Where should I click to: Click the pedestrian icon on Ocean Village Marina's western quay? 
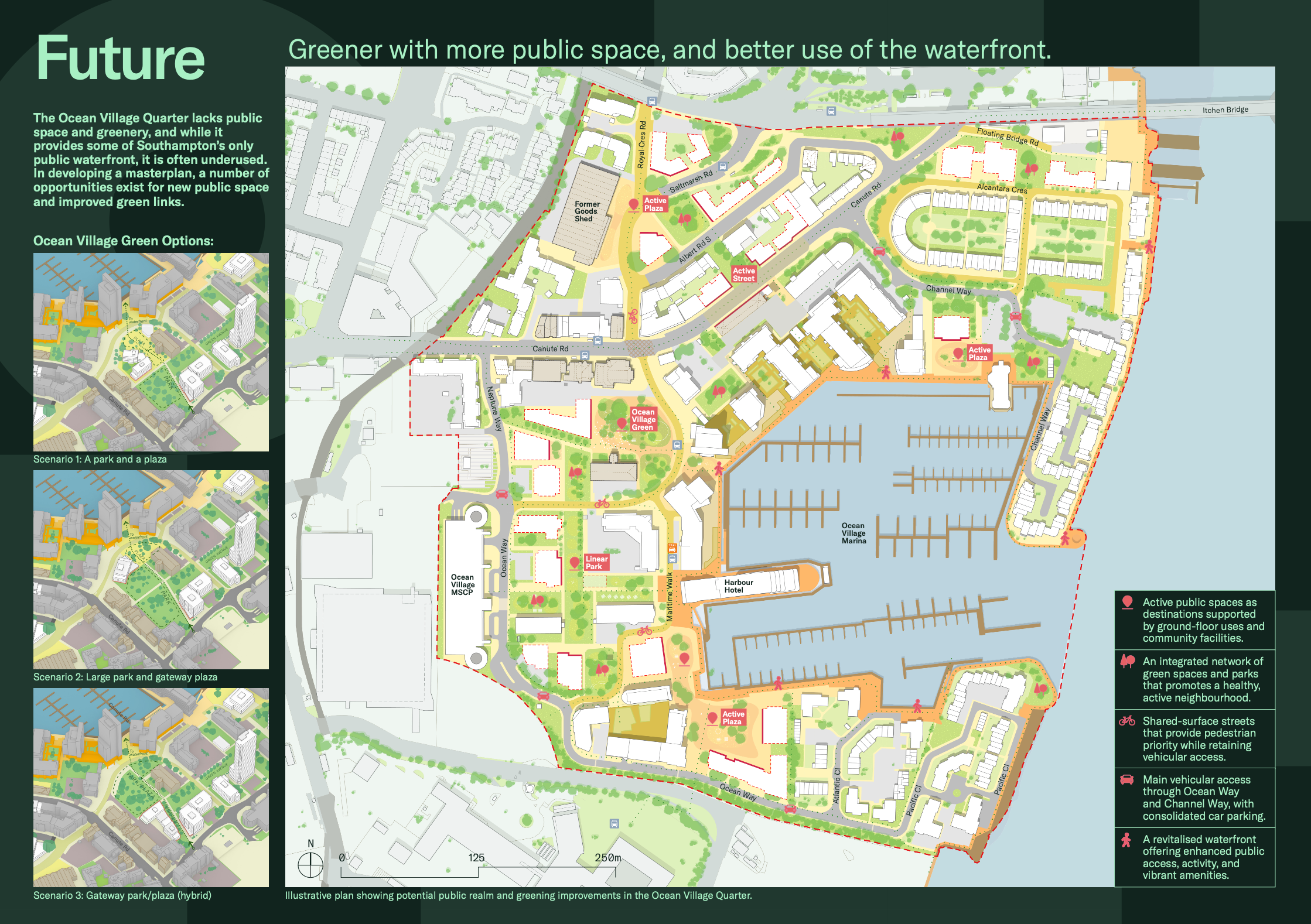(x=719, y=468)
